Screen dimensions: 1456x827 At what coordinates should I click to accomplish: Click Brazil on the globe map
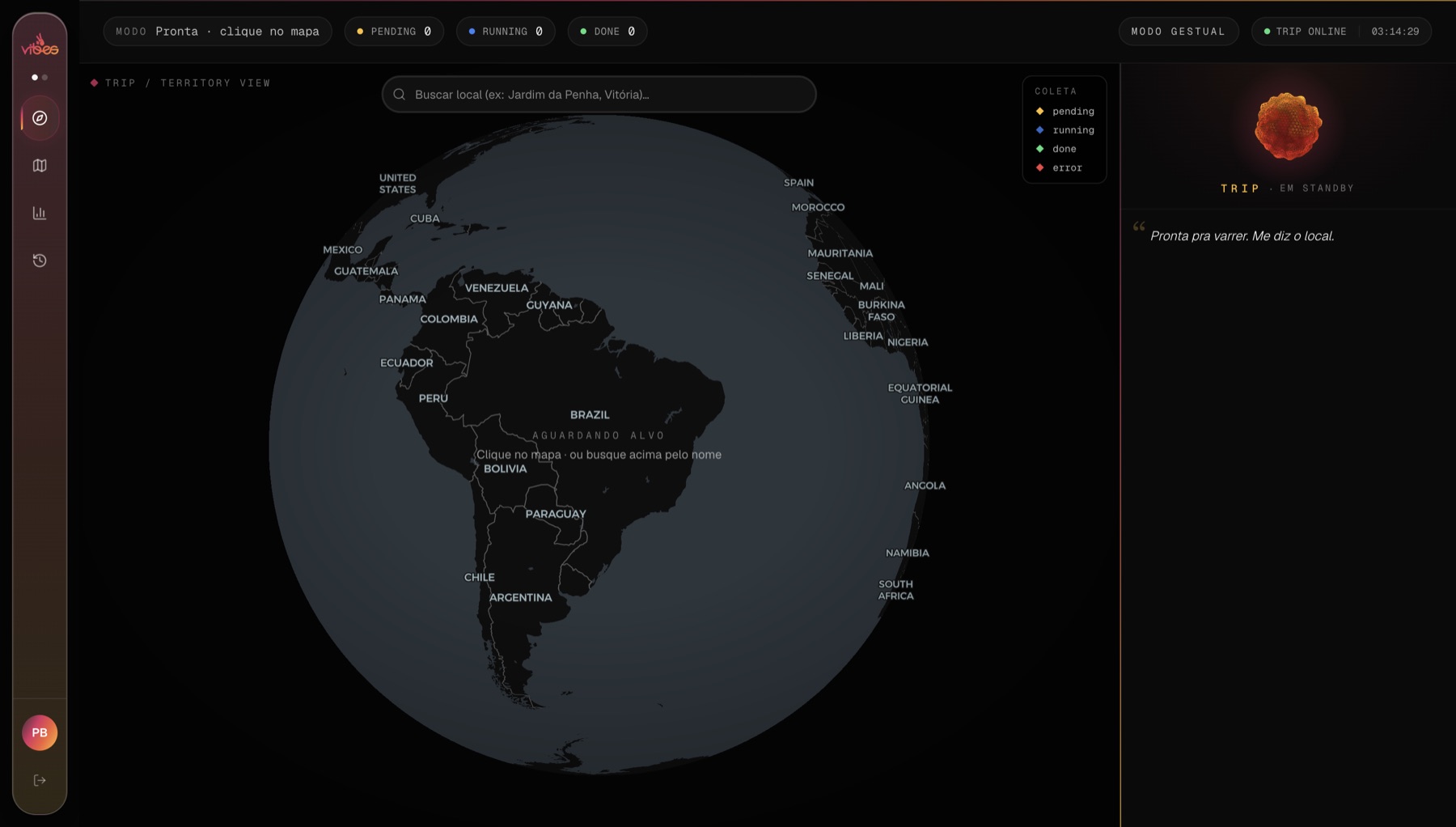click(x=590, y=415)
